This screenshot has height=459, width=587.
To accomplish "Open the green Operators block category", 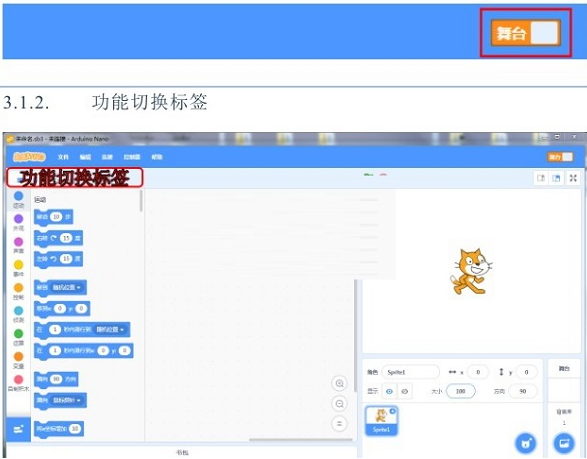I will [x=18, y=333].
